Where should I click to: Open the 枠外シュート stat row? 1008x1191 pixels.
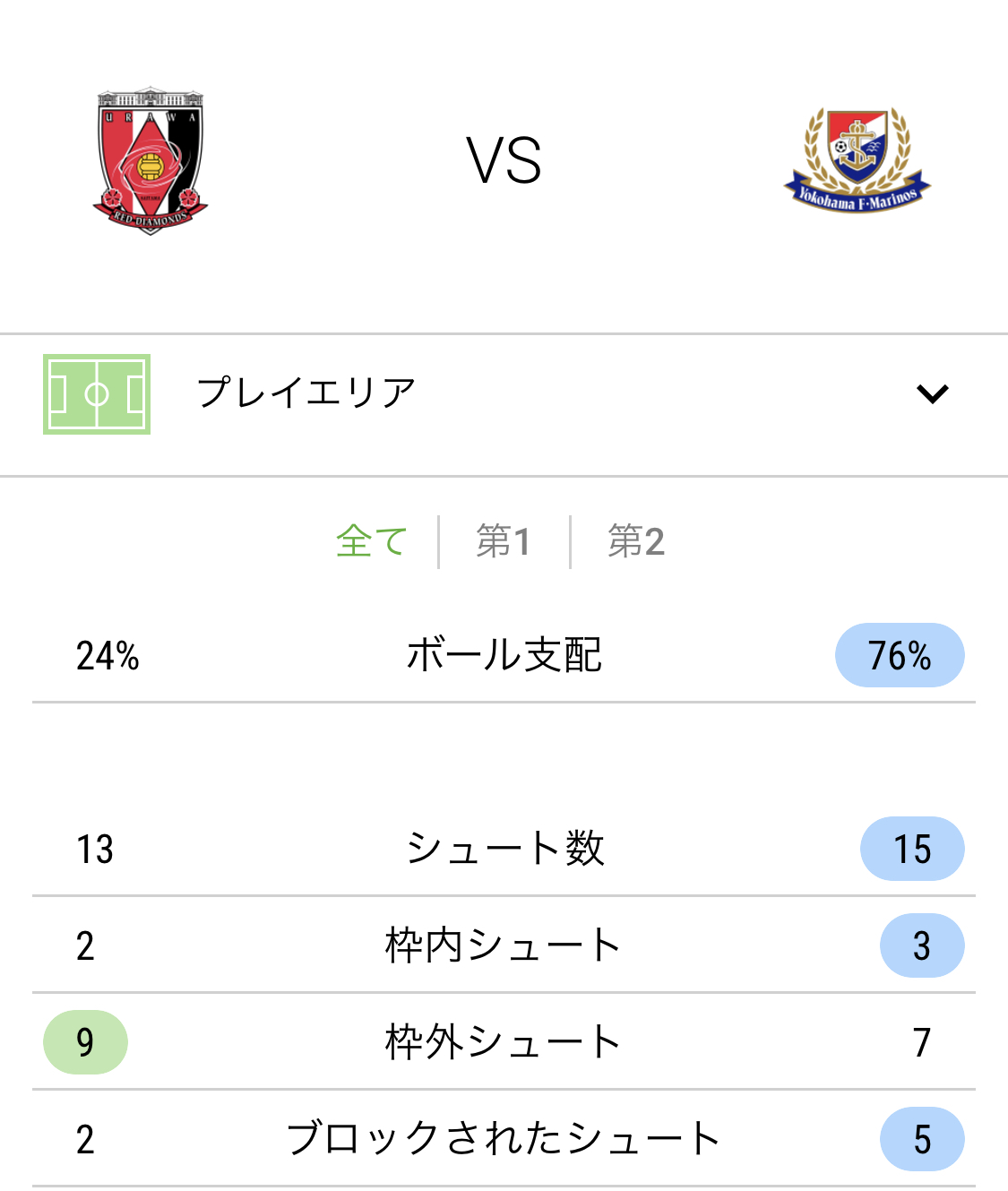(504, 1041)
